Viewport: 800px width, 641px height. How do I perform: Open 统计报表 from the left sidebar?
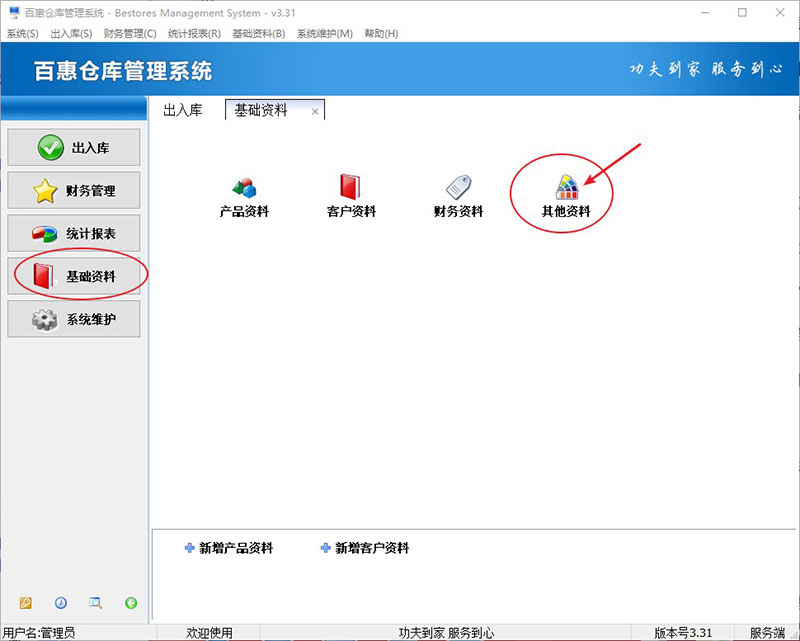point(74,234)
